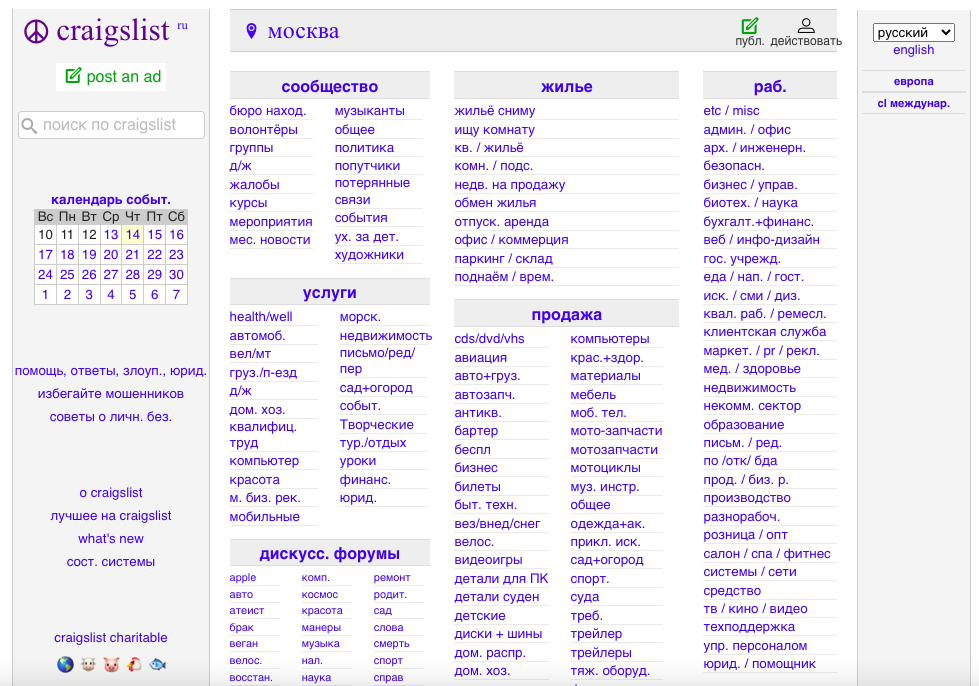The width and height of the screenshot is (979, 686).
Task: Open the раб. category header
Action: tap(770, 86)
